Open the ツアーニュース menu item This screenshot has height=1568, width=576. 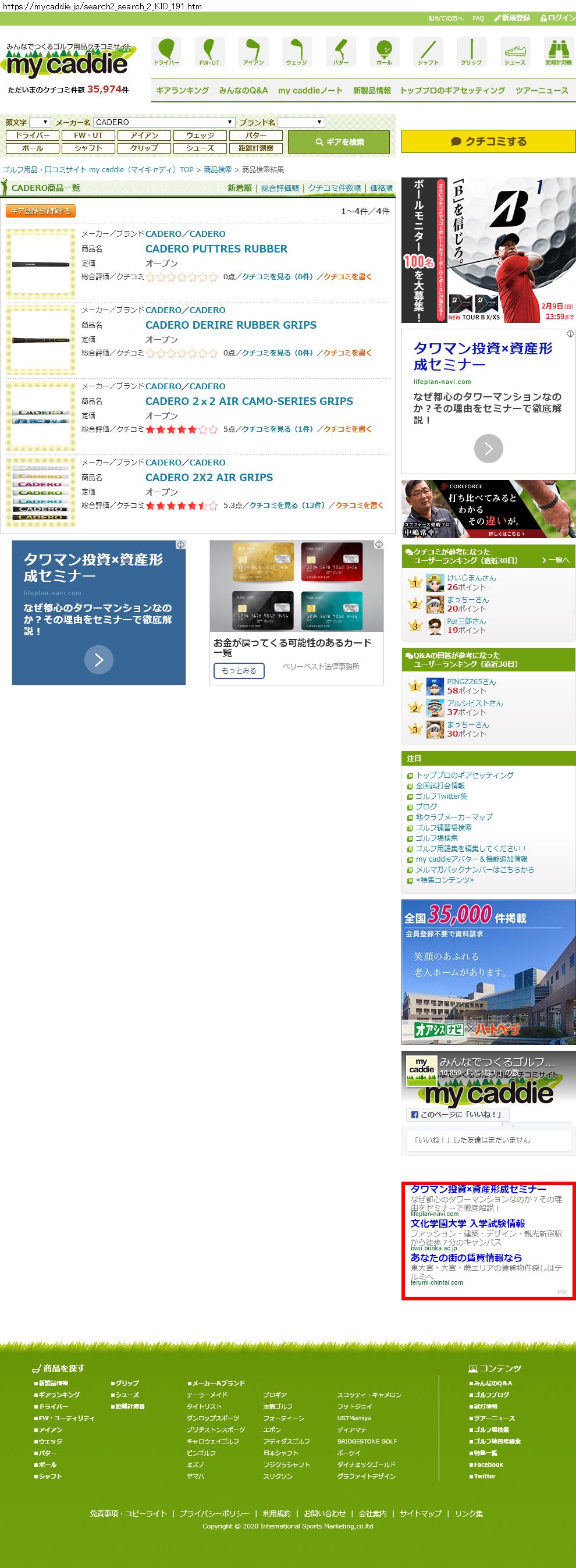click(x=542, y=90)
